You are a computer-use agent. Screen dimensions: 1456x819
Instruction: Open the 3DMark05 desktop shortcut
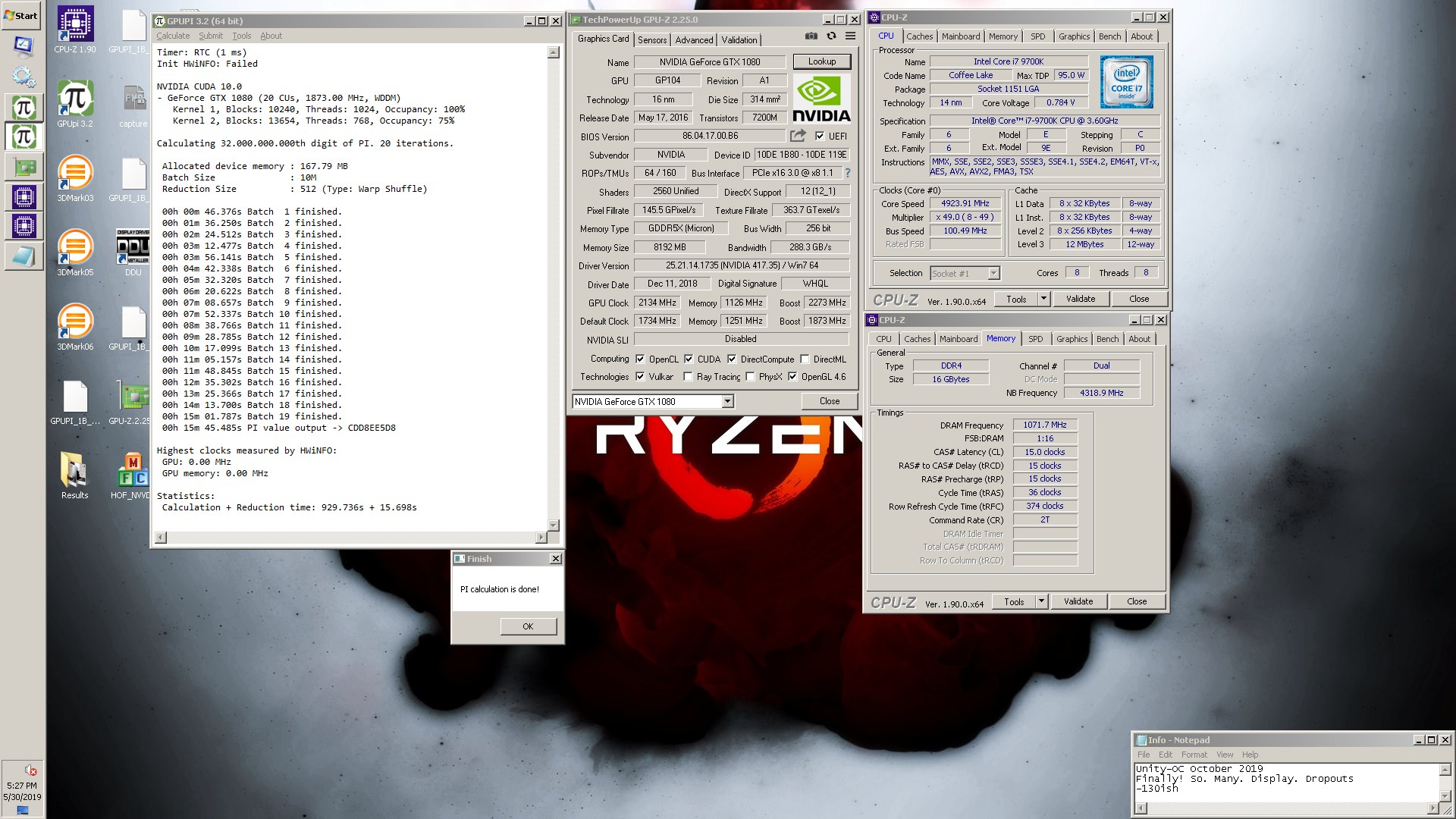[x=75, y=253]
